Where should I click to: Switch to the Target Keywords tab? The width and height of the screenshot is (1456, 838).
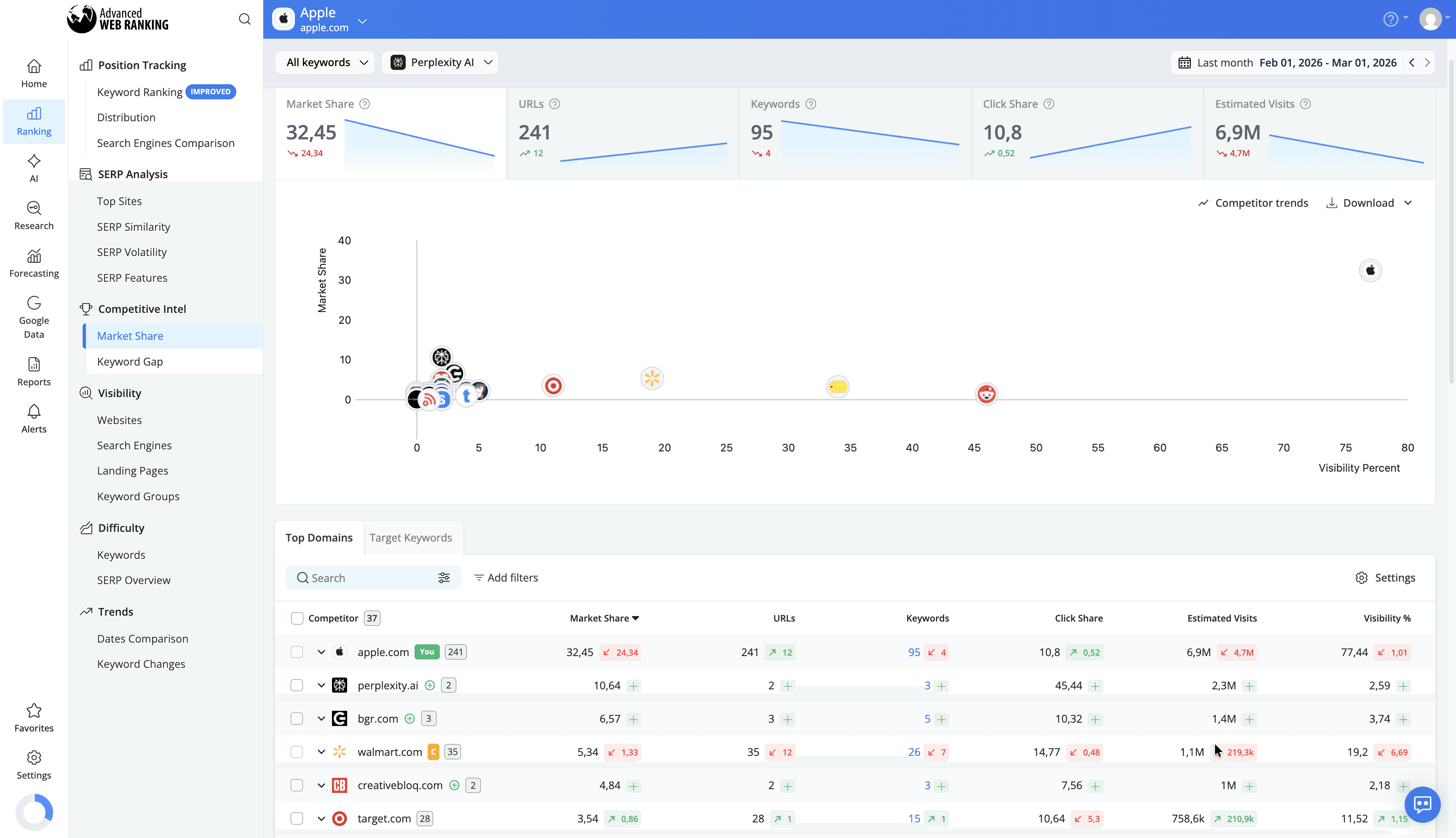pyautogui.click(x=411, y=538)
